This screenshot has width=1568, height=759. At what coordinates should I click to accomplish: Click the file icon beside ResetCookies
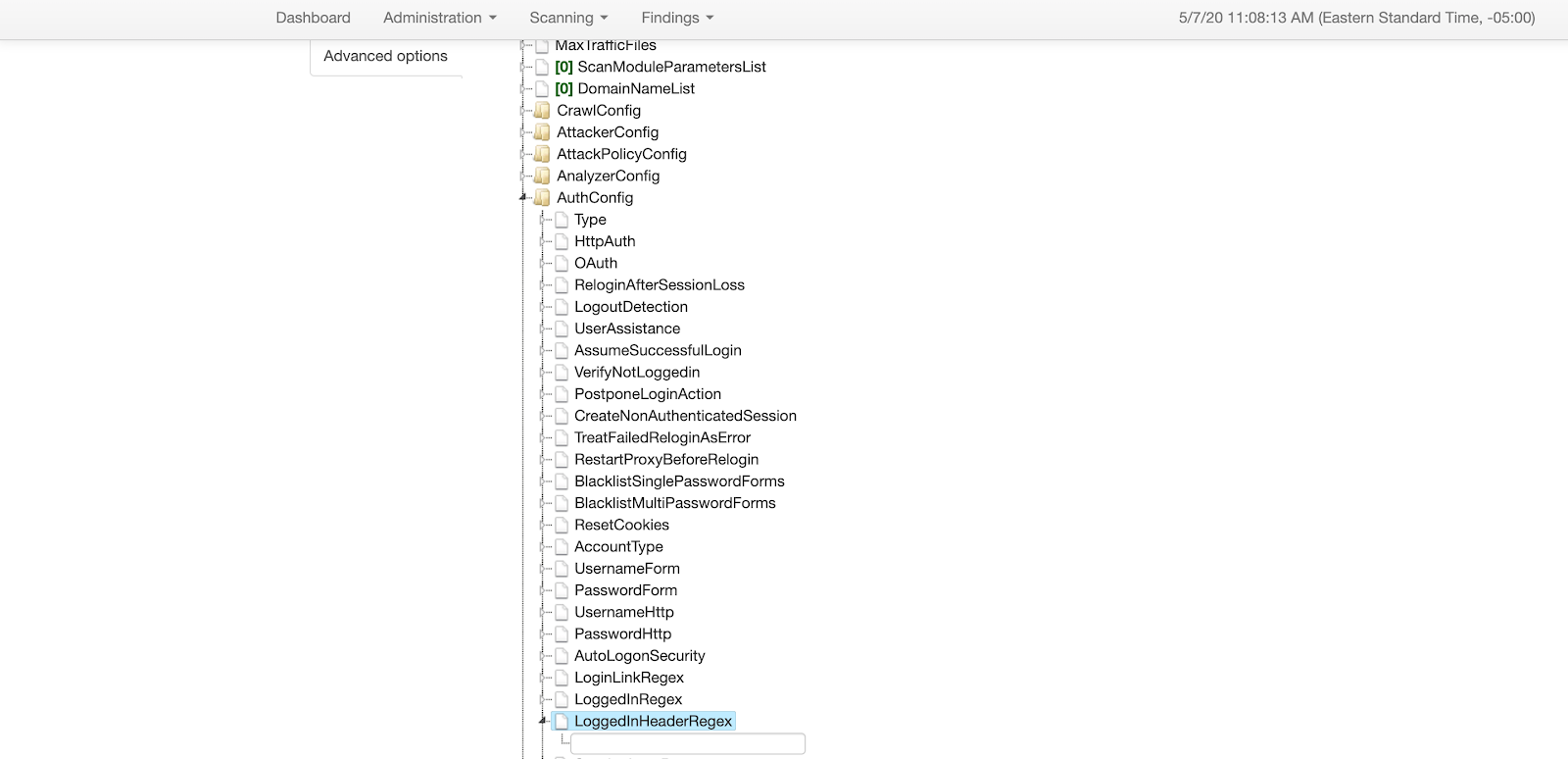562,526
